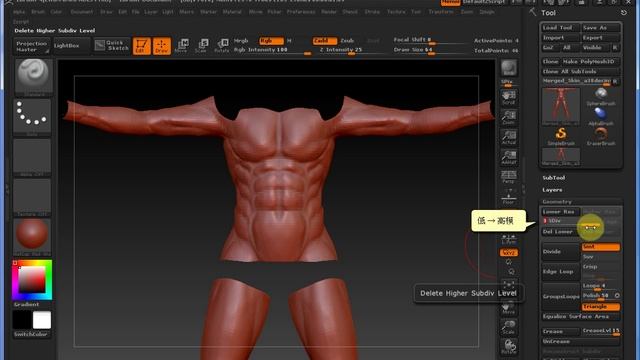Open the current brush selector thumbnail

33,77
